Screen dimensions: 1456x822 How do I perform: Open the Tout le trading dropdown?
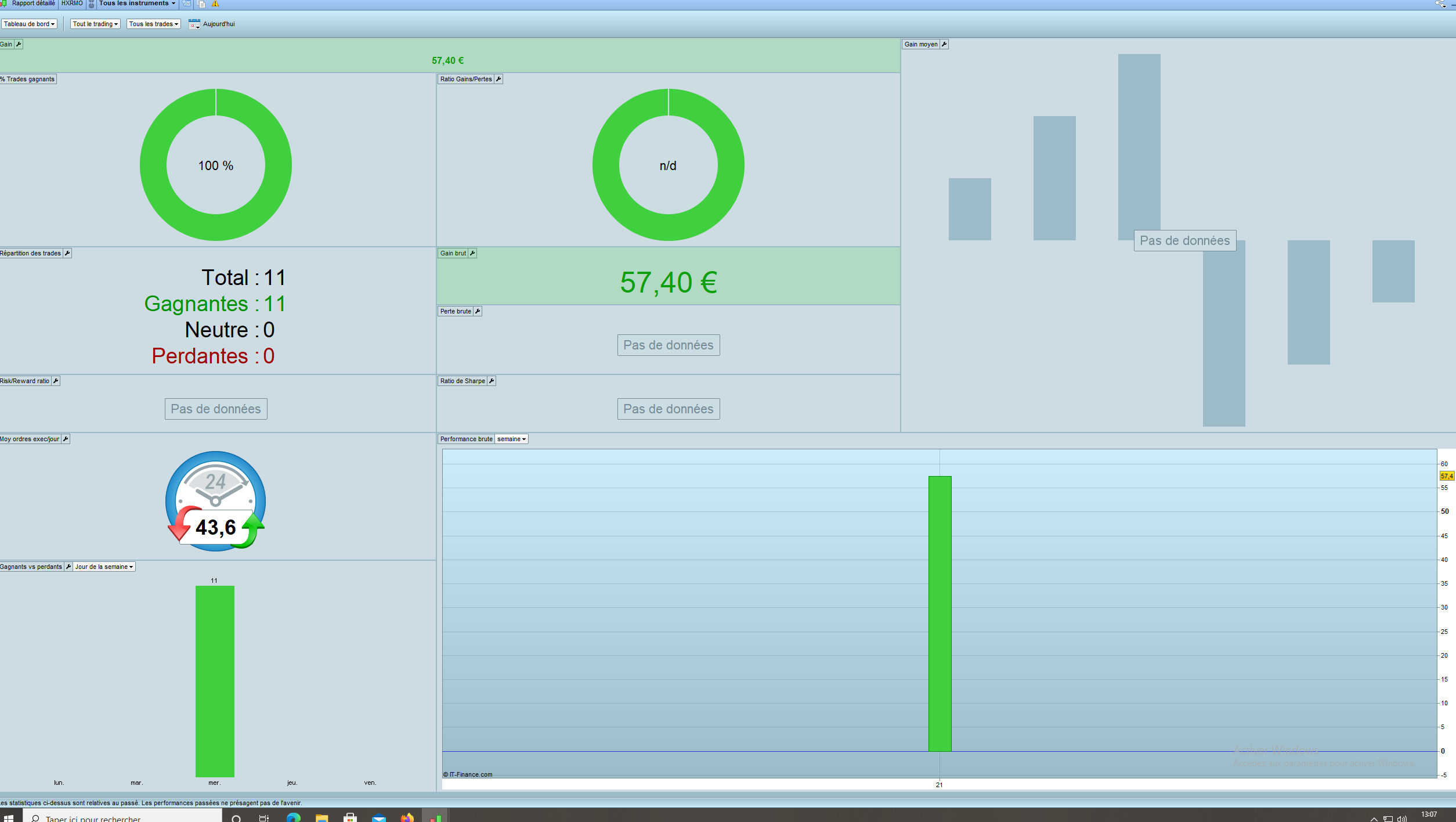tap(95, 24)
